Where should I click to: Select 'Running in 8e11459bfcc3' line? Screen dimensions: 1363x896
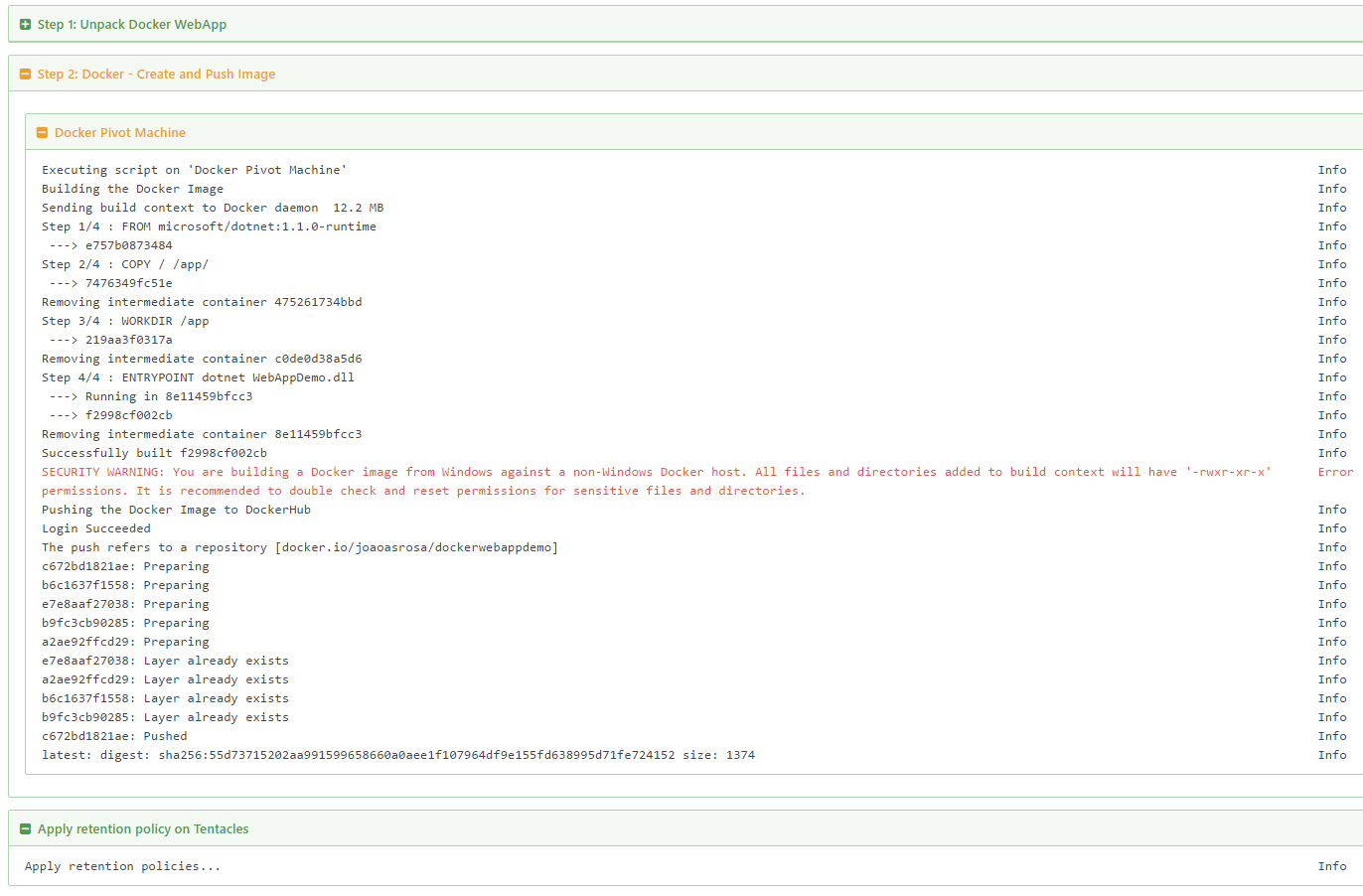pos(151,396)
